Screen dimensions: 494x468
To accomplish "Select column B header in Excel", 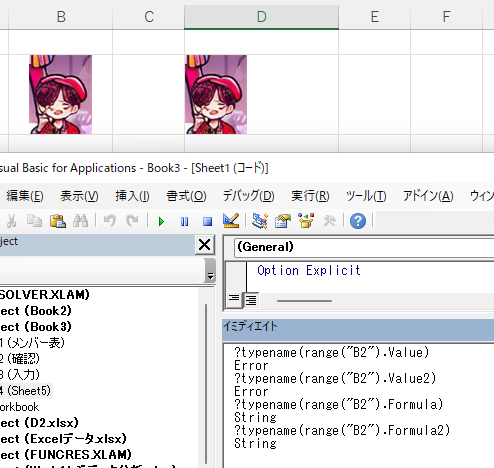I will point(61,16).
